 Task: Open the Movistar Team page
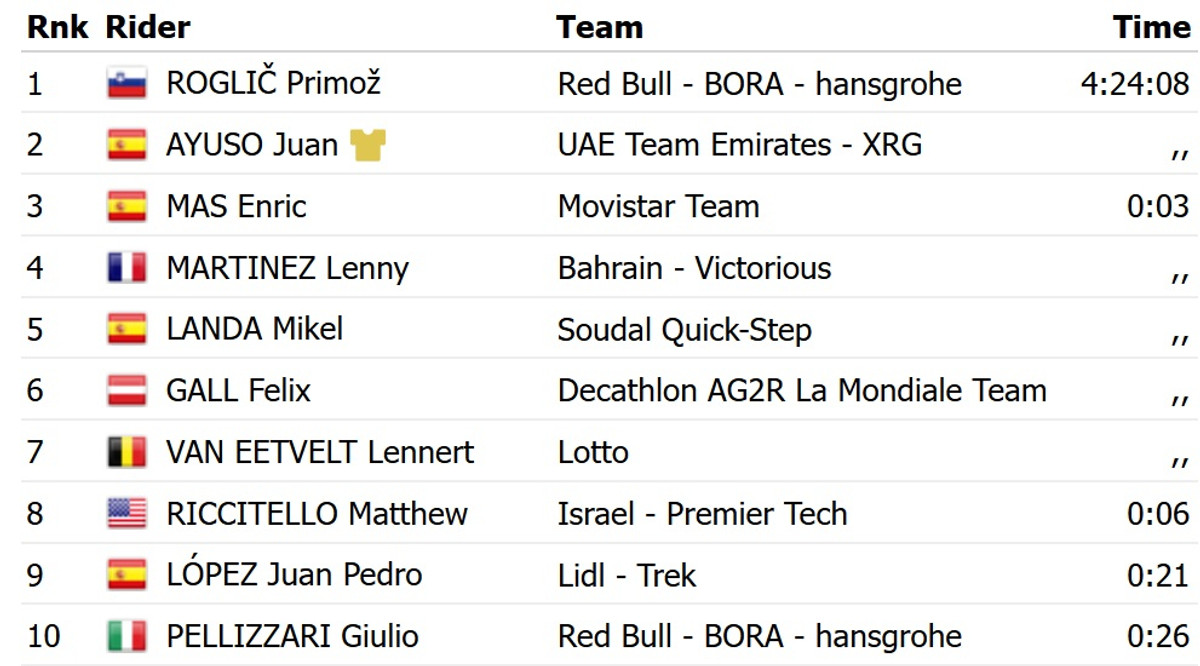658,207
